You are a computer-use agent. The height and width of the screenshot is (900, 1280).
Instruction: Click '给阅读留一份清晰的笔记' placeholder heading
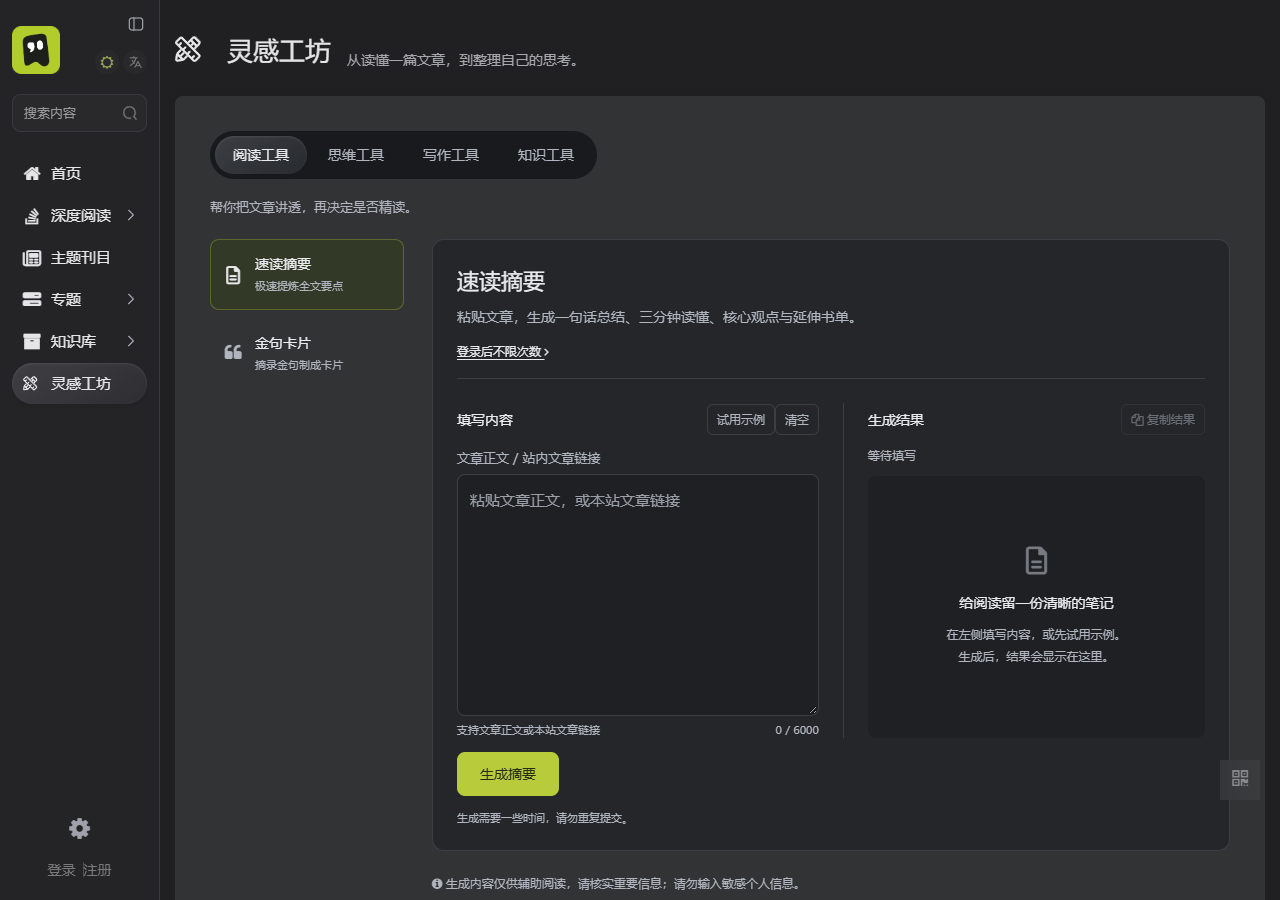1036,603
